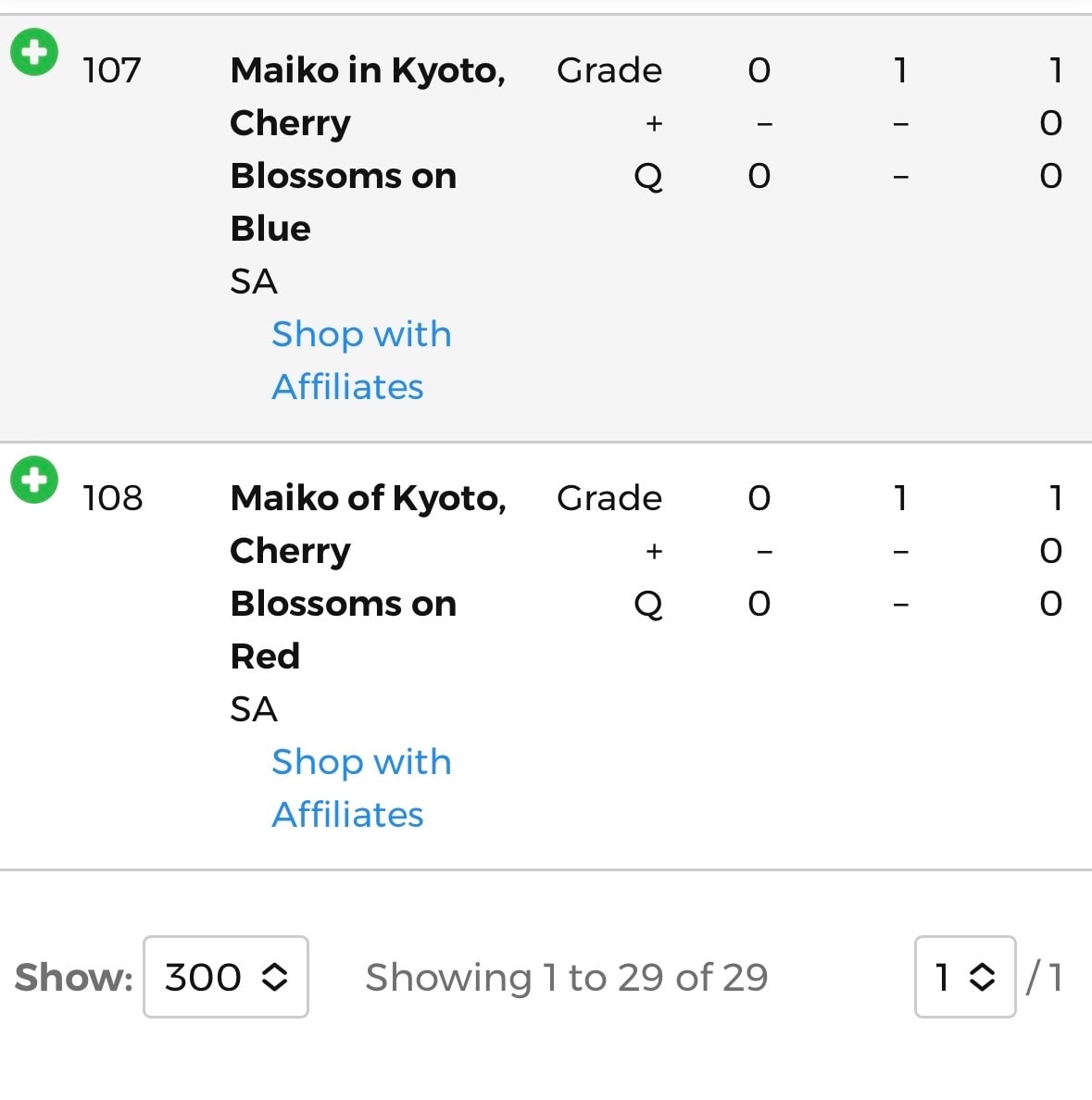Expand row 108 with green plus icon
Viewport: 1092px width, 1100px height.
pyautogui.click(x=33, y=480)
